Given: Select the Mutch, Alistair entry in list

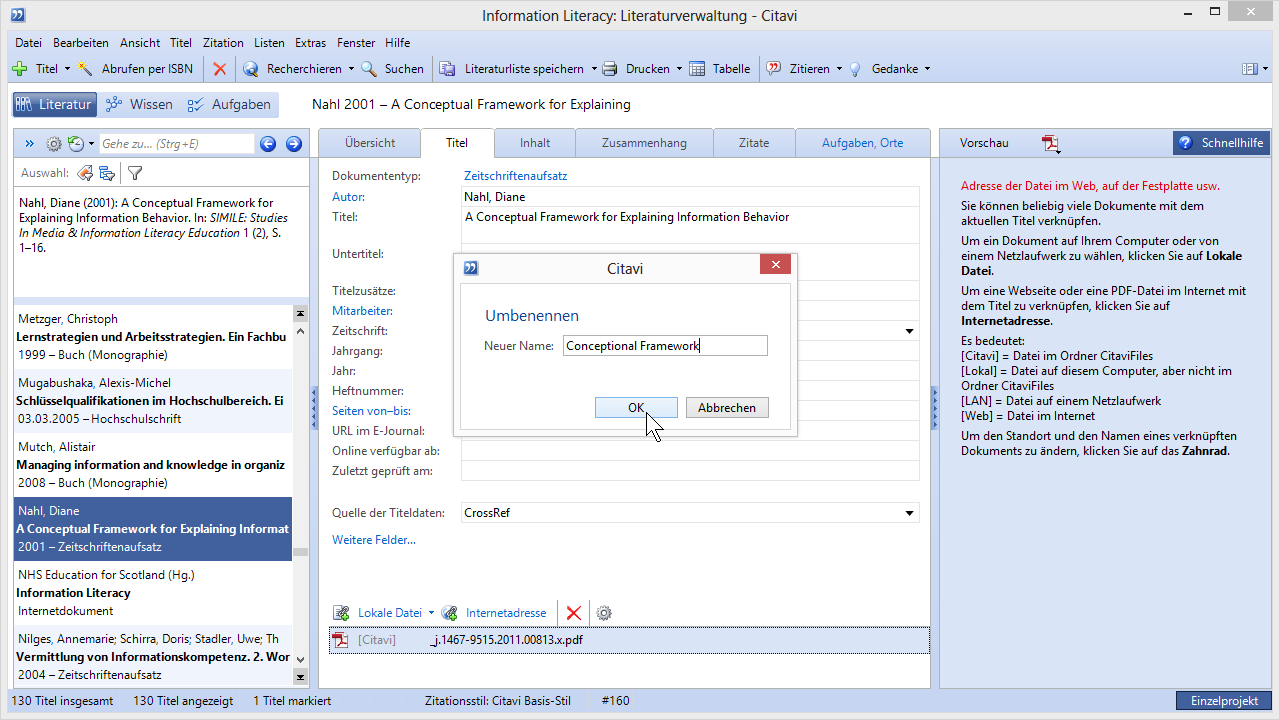Looking at the screenshot, I should pyautogui.click(x=153, y=465).
